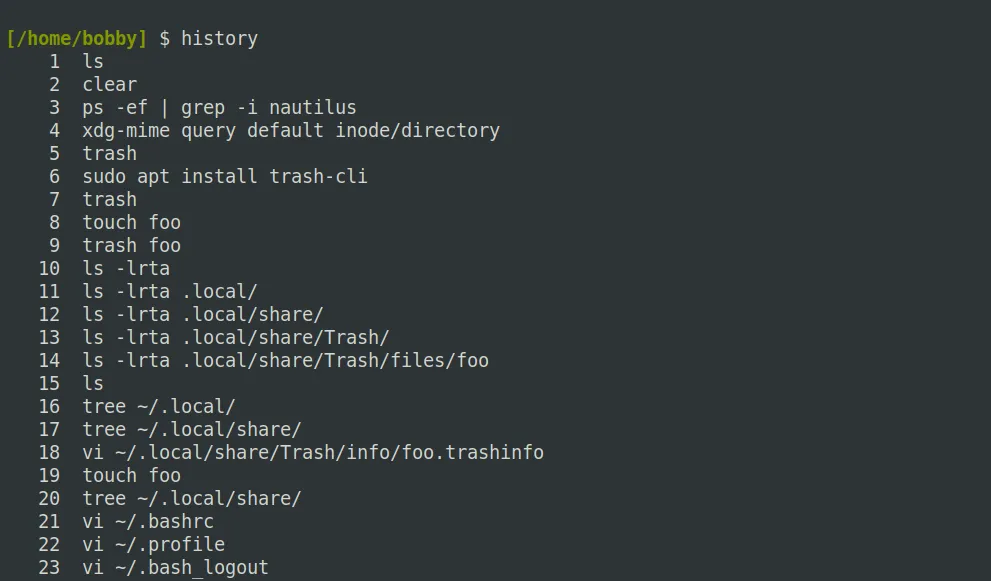
Task: Click tree ~/.local/share/ on line 20
Action: (191, 499)
